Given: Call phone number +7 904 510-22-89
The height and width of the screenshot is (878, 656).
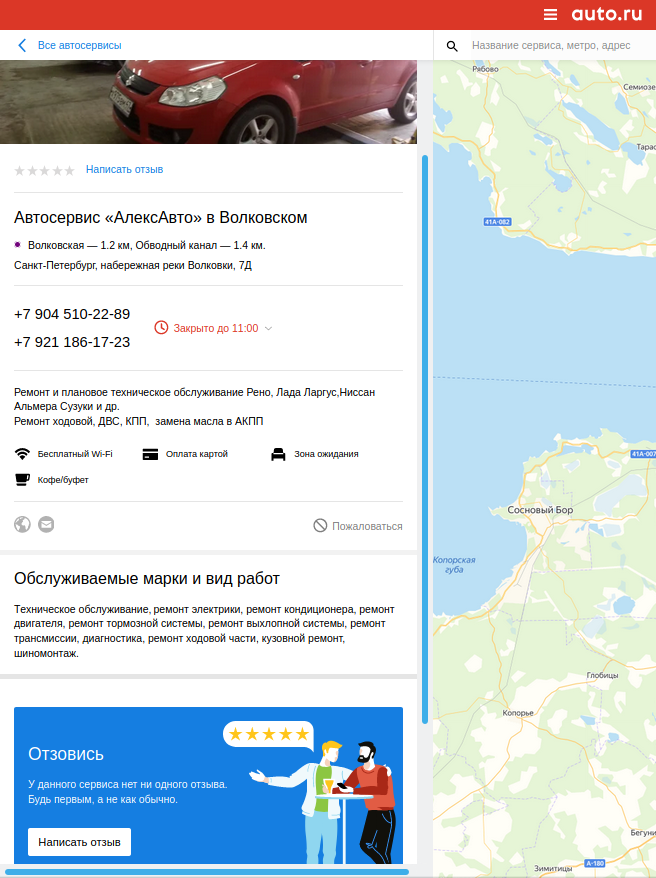Looking at the screenshot, I should click(x=72, y=314).
